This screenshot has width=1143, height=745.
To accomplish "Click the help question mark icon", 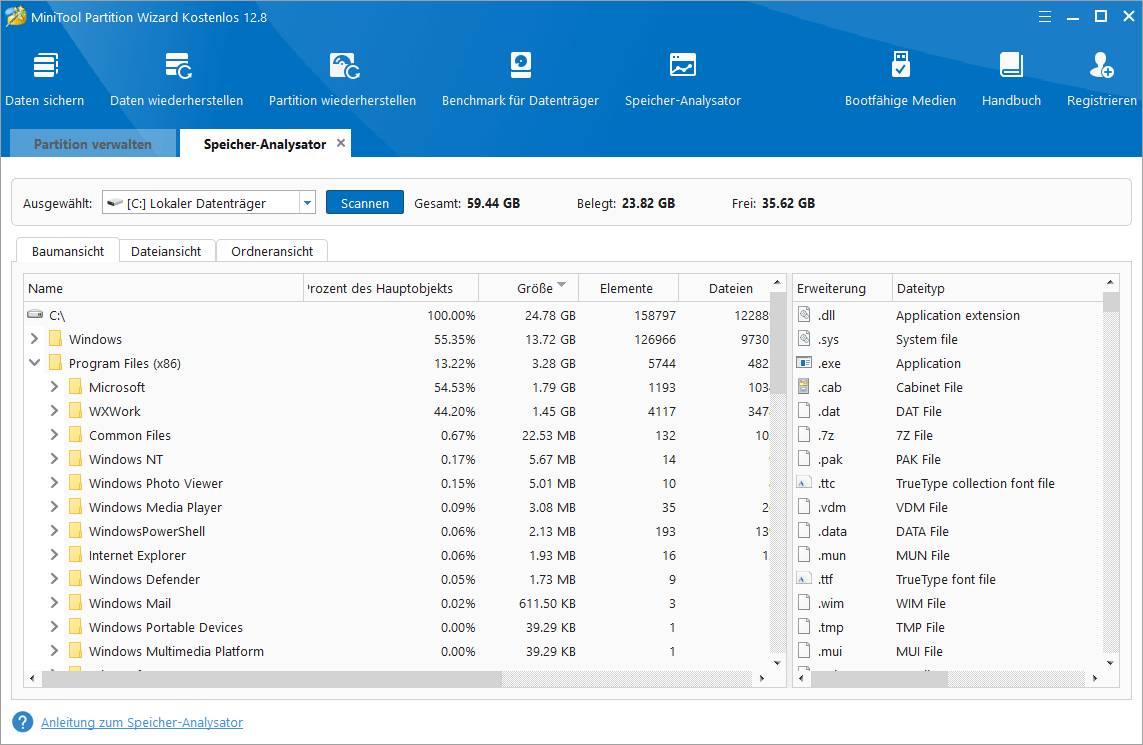I will 22,722.
